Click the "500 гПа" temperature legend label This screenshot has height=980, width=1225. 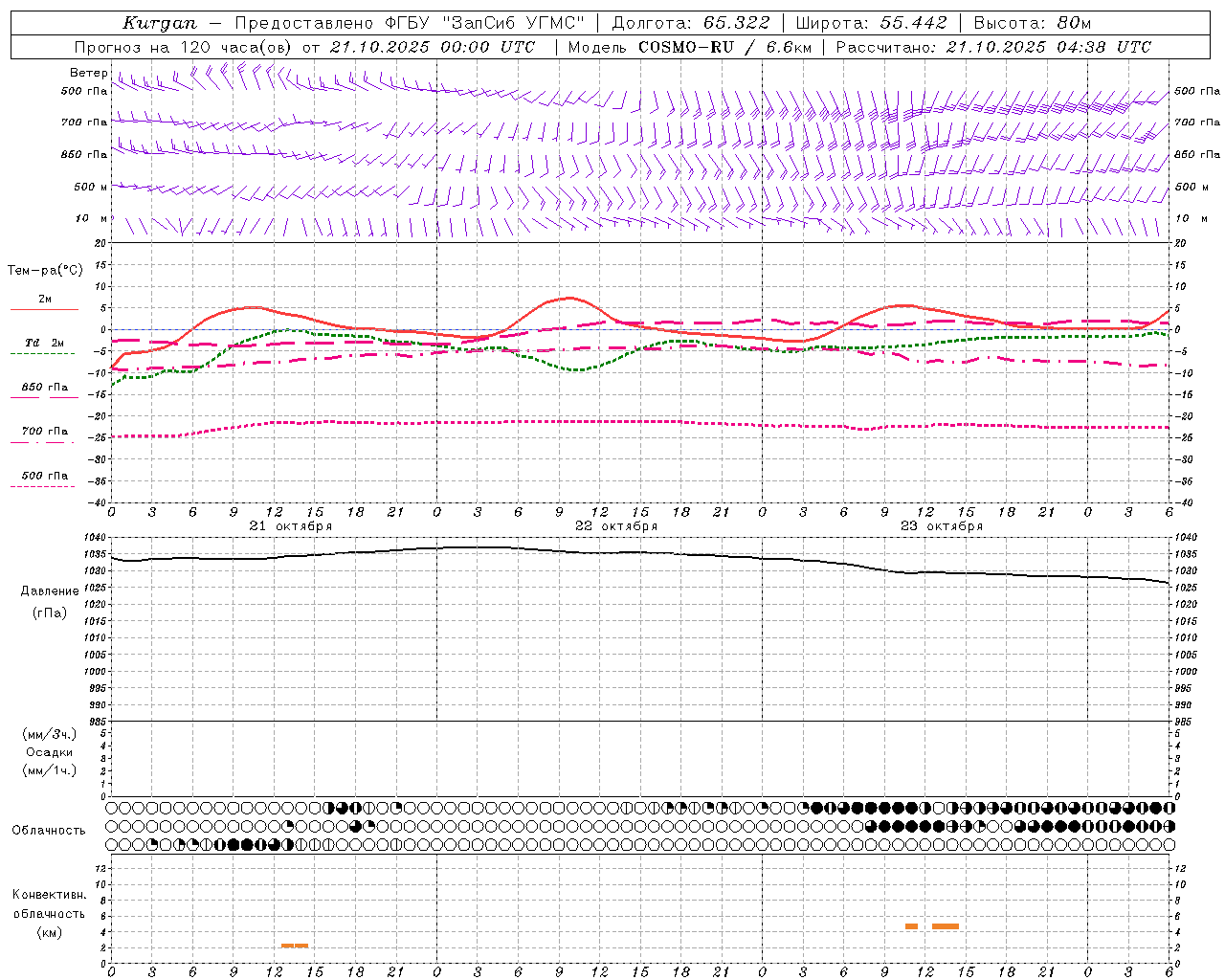pyautogui.click(x=45, y=476)
